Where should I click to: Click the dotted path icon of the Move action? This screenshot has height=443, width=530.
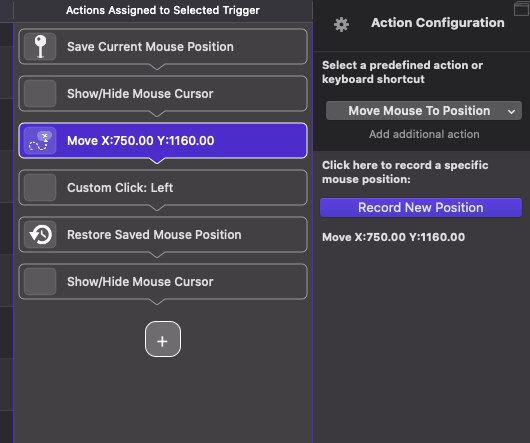(x=40, y=141)
